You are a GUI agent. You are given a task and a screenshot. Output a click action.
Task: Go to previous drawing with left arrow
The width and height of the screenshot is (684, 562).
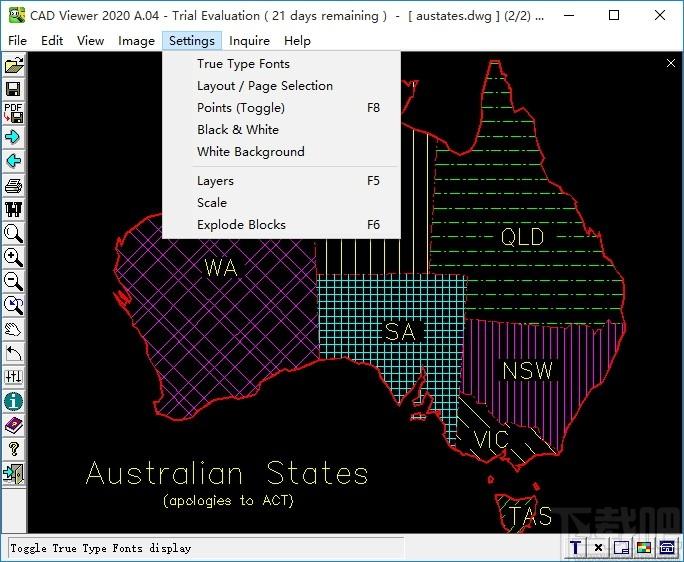point(14,161)
